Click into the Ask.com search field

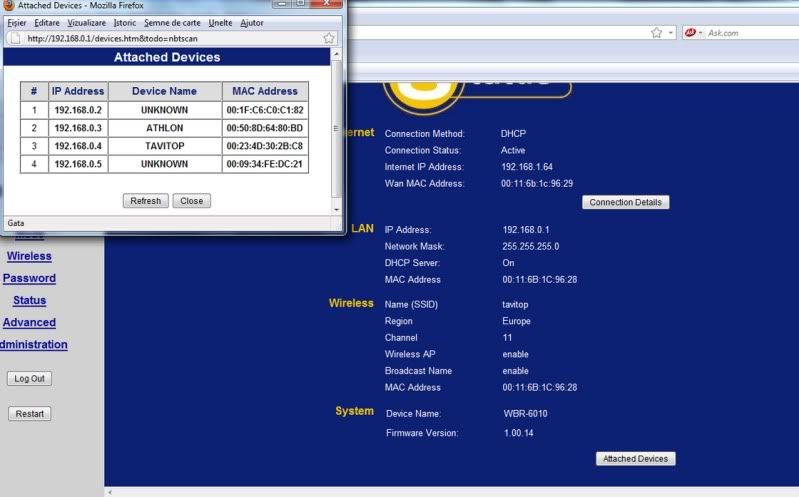tap(750, 33)
